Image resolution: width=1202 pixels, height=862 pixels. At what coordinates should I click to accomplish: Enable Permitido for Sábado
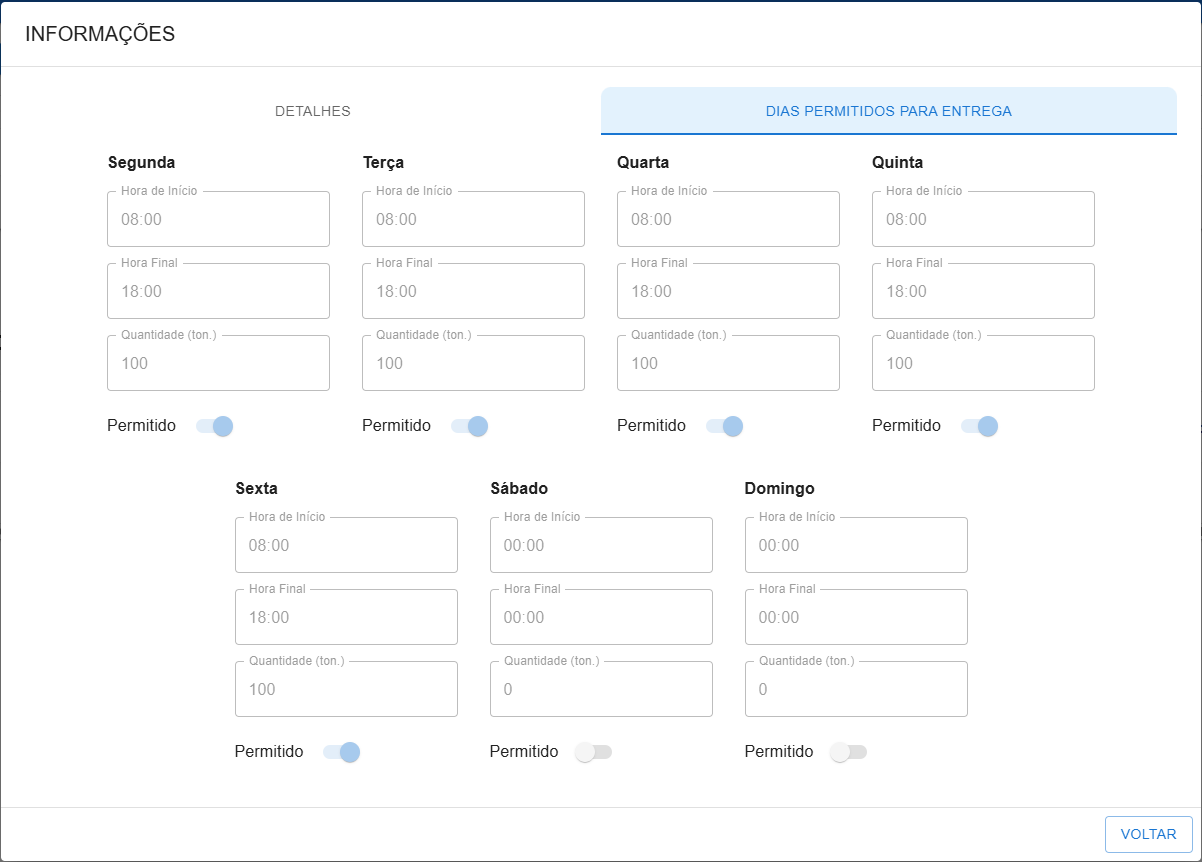point(594,752)
